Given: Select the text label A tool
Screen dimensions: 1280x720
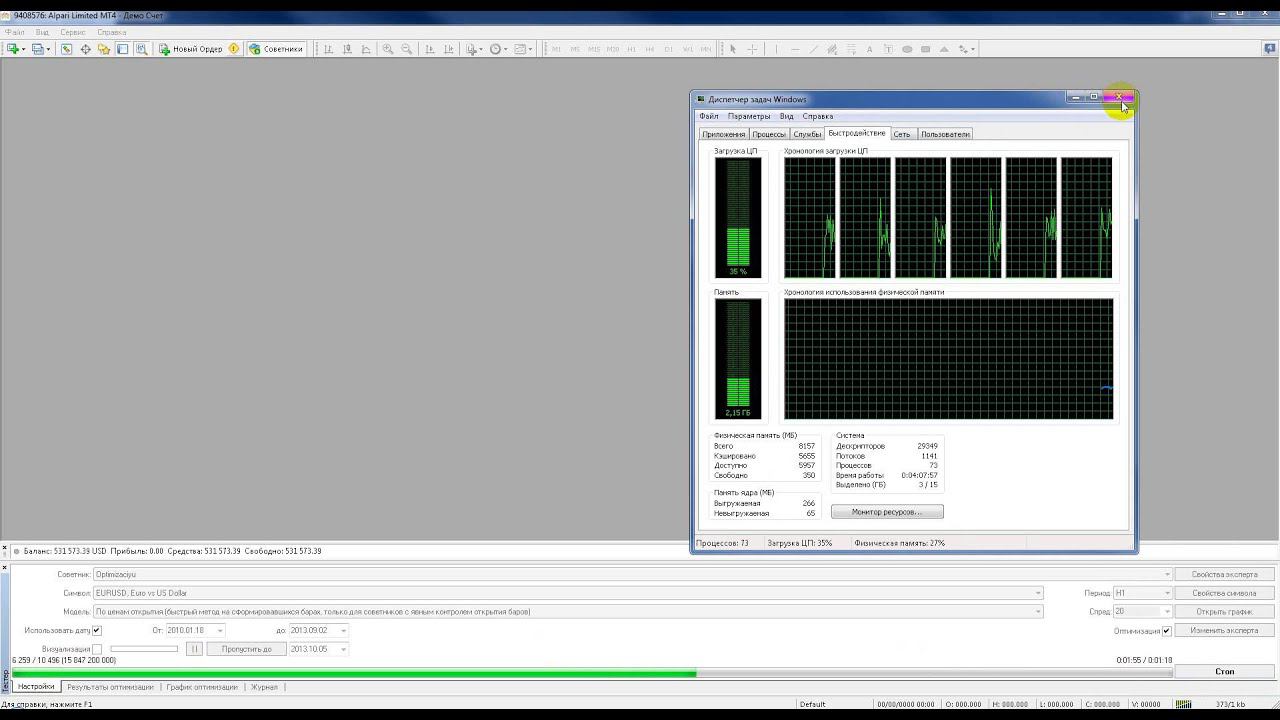Looking at the screenshot, I should tap(869, 49).
